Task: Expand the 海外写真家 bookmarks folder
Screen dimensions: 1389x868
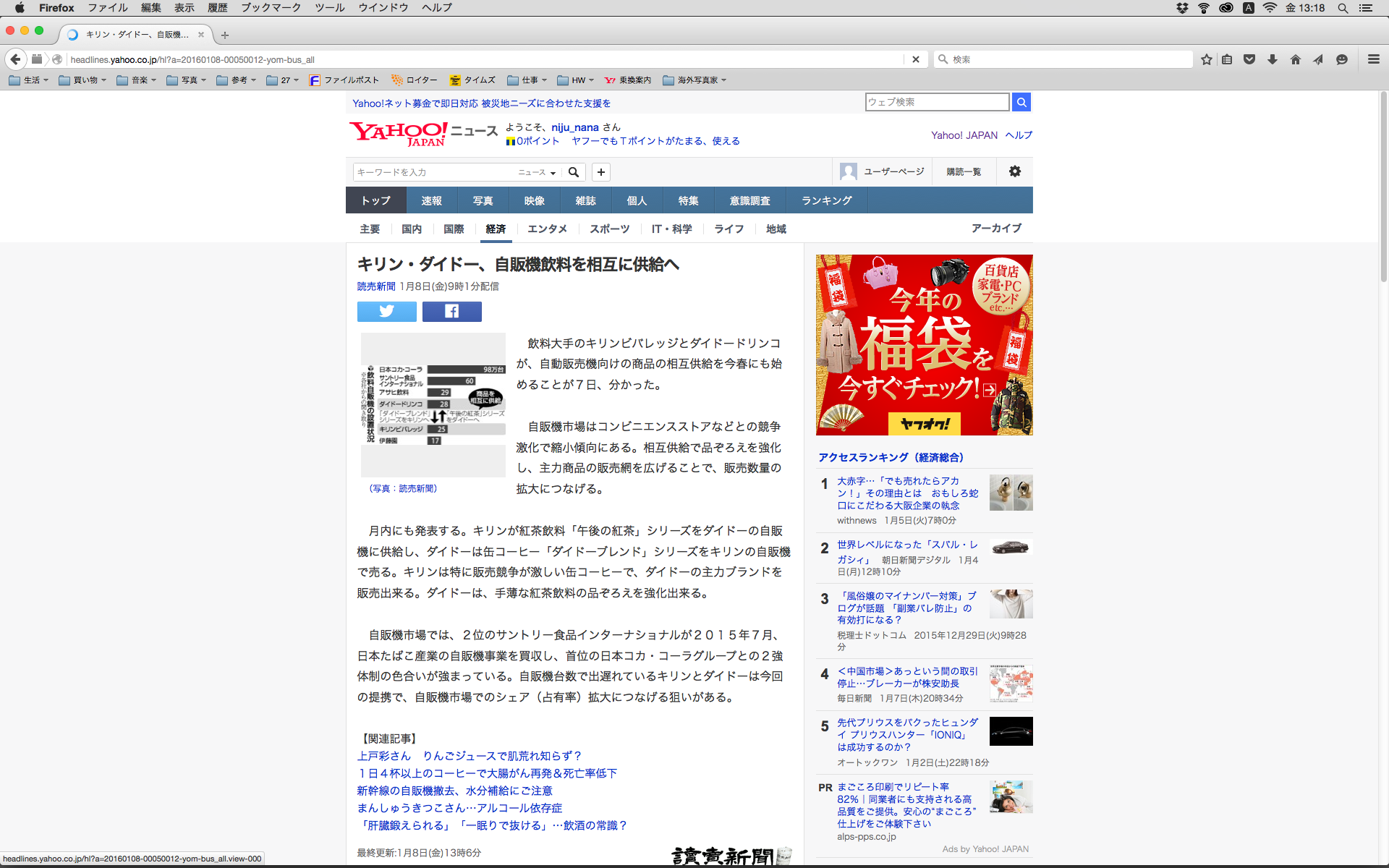Action: point(694,80)
